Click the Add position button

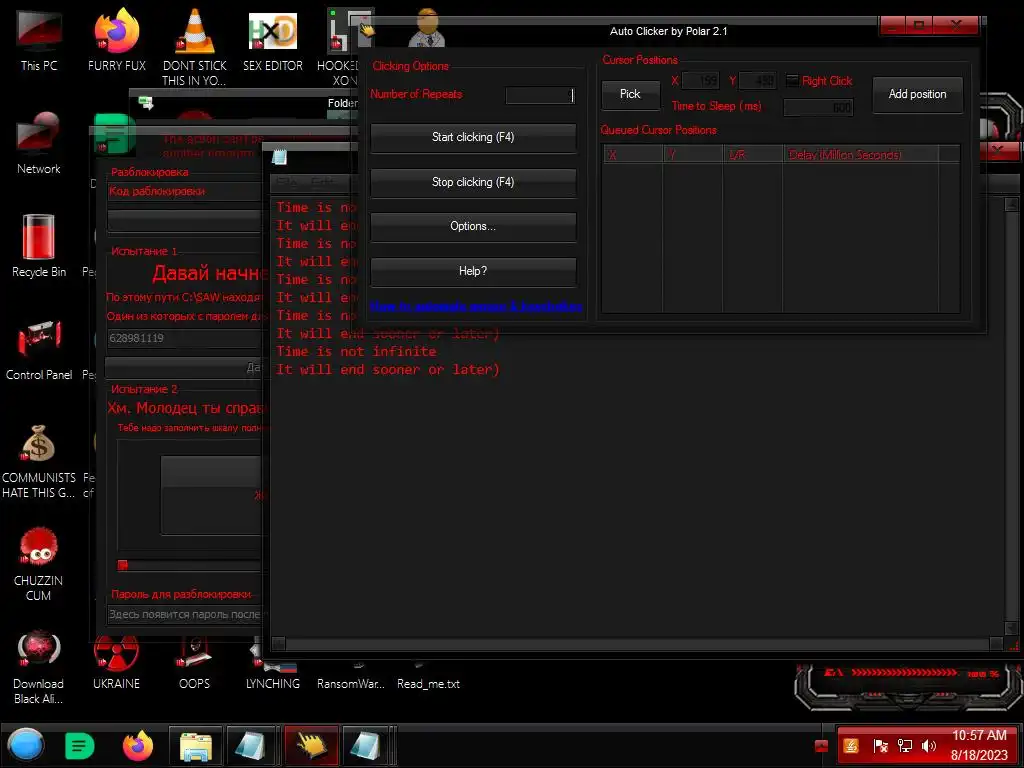coord(917,94)
